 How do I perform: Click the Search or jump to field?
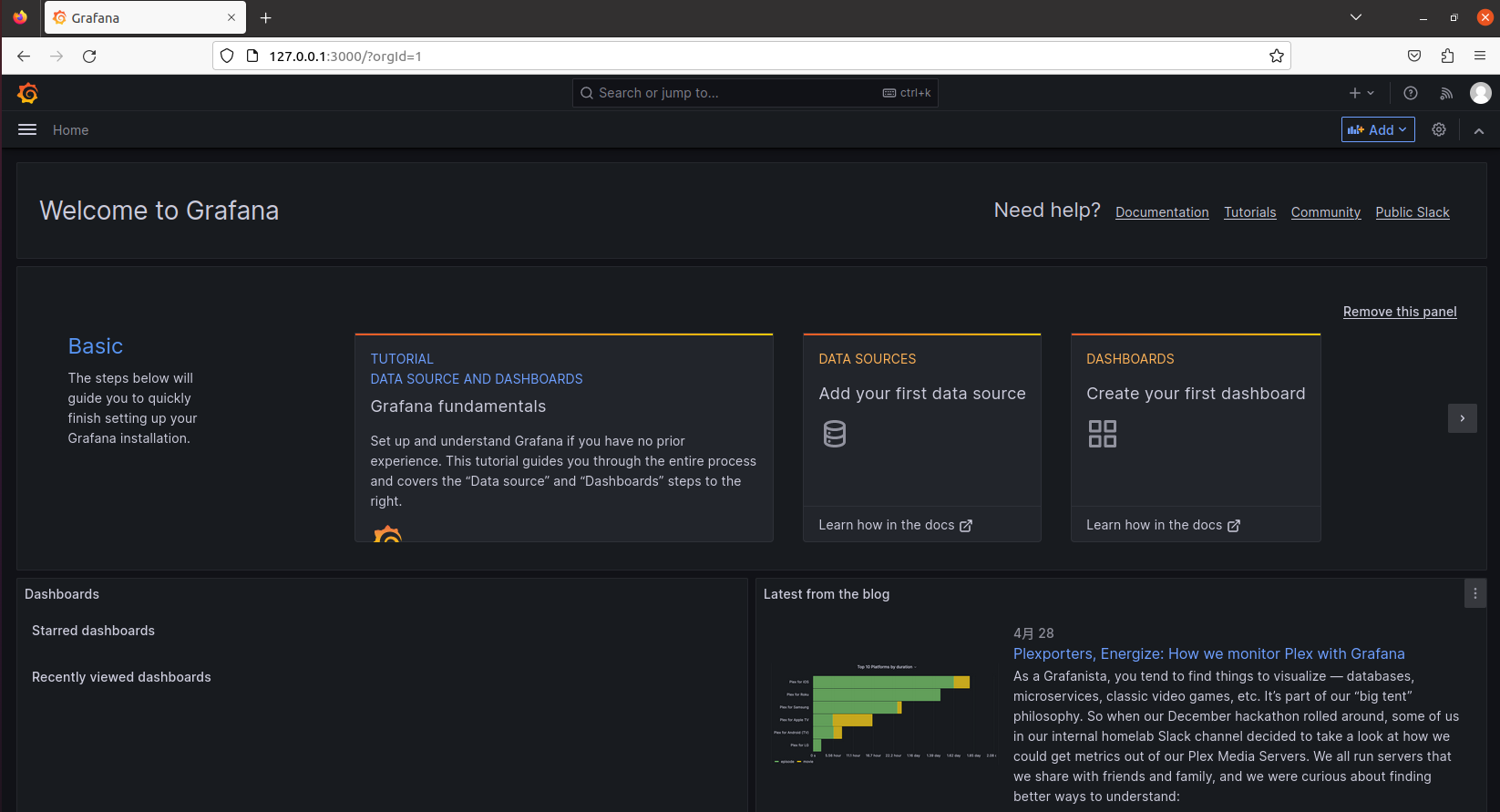755,93
